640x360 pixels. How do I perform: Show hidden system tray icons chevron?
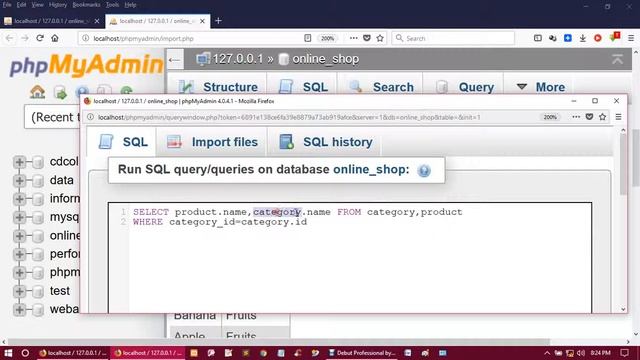[547, 353]
